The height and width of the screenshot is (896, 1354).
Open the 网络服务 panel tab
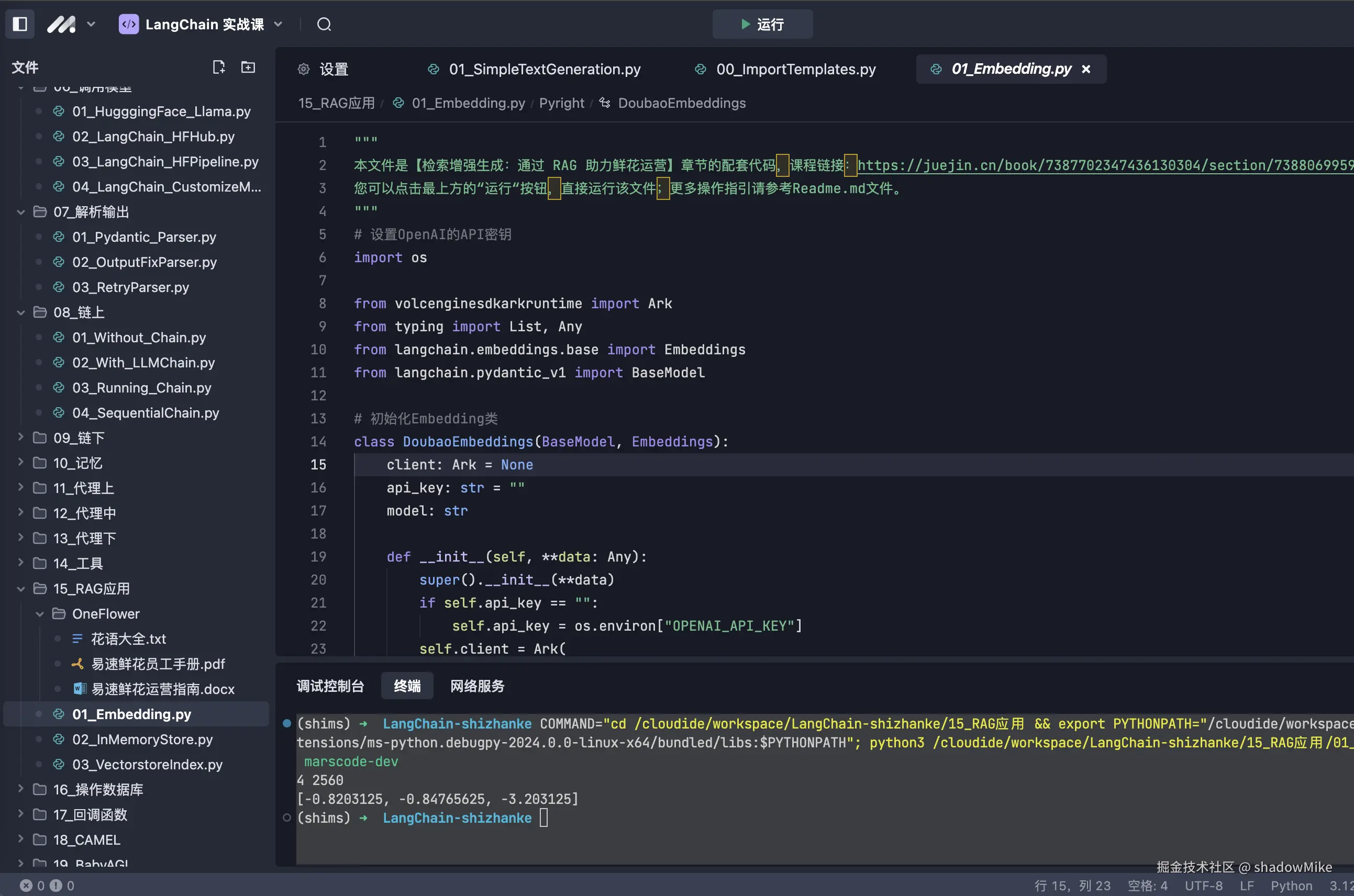pyautogui.click(x=477, y=686)
